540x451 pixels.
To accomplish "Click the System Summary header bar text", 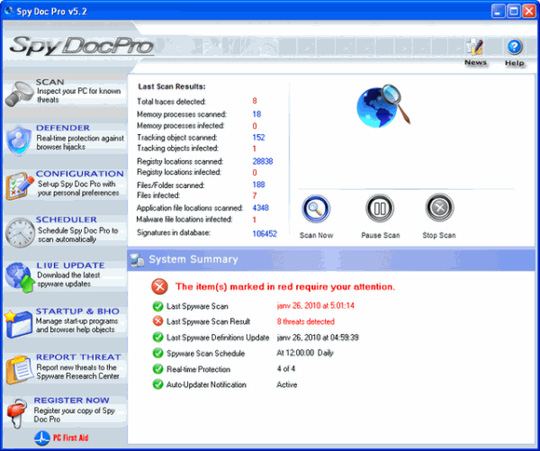I will tap(193, 259).
